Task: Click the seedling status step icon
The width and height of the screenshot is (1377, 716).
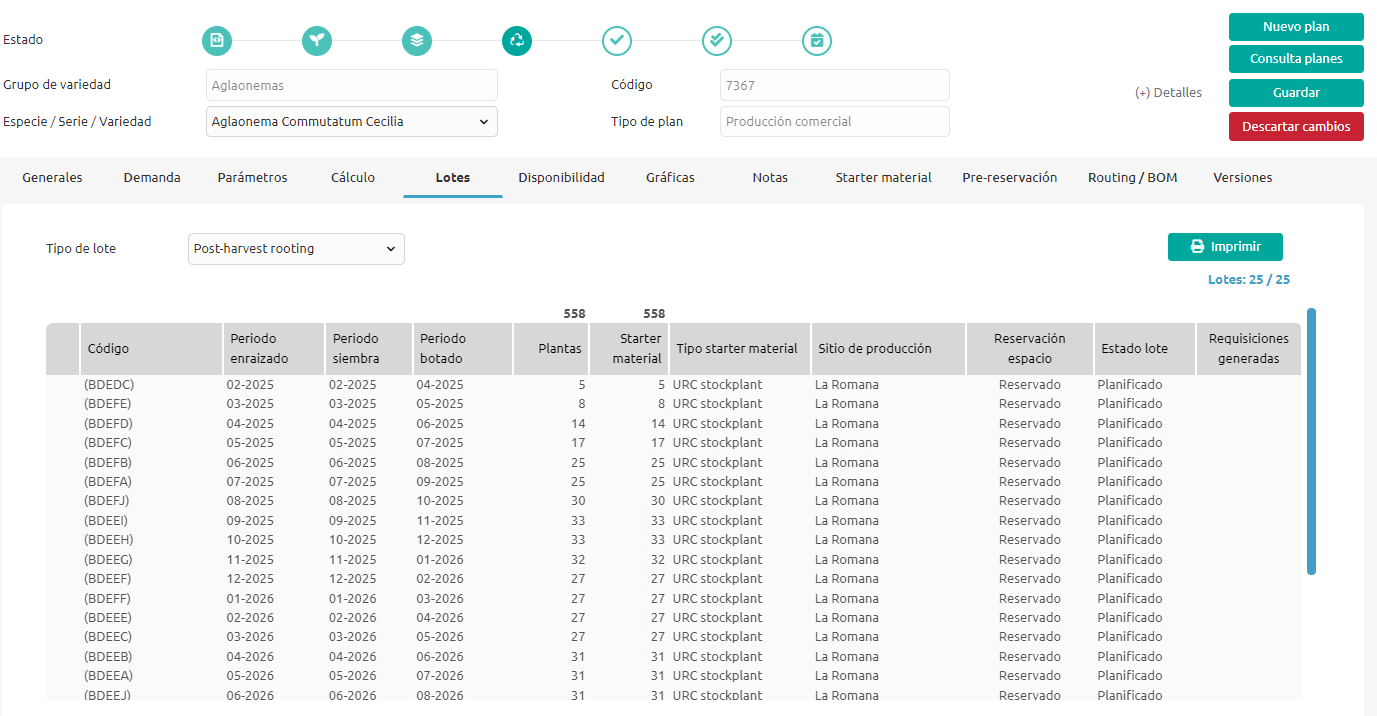Action: 317,41
